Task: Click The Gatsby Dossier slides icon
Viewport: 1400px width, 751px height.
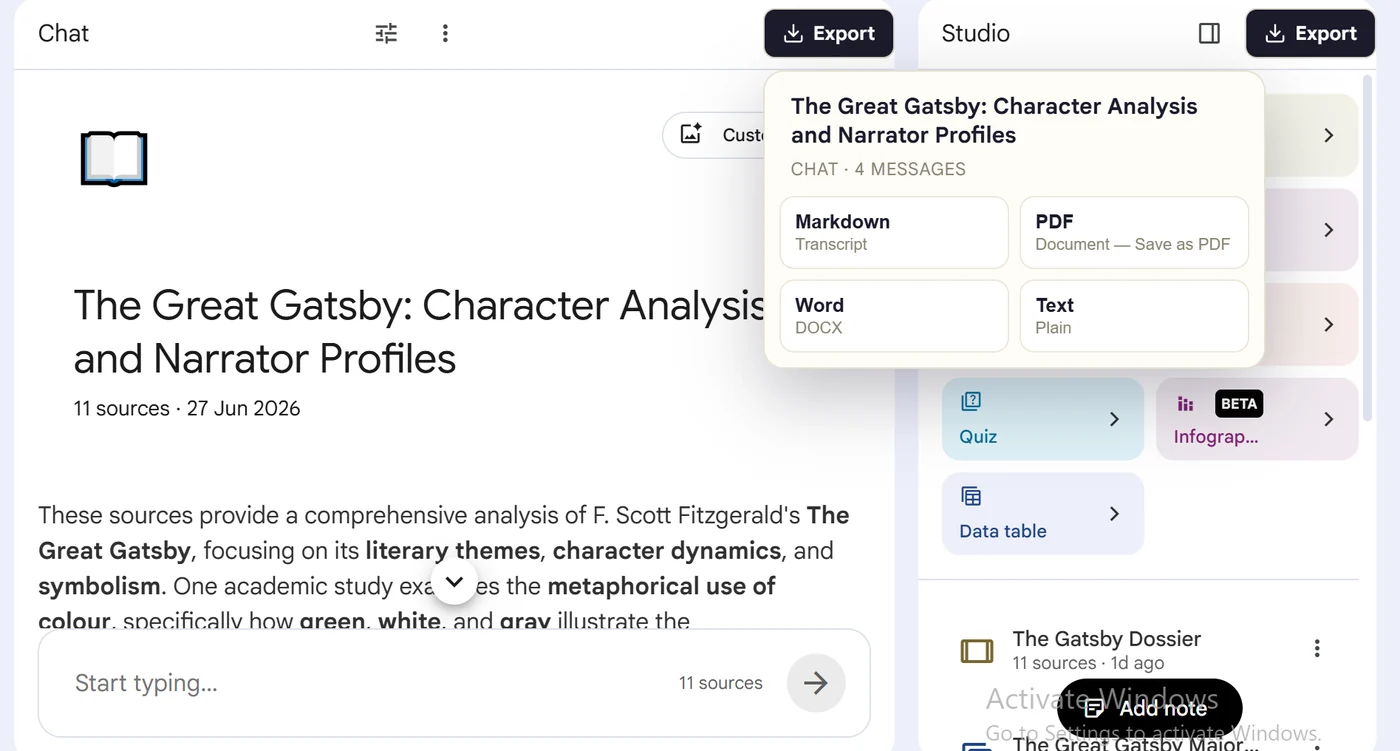Action: tap(977, 651)
